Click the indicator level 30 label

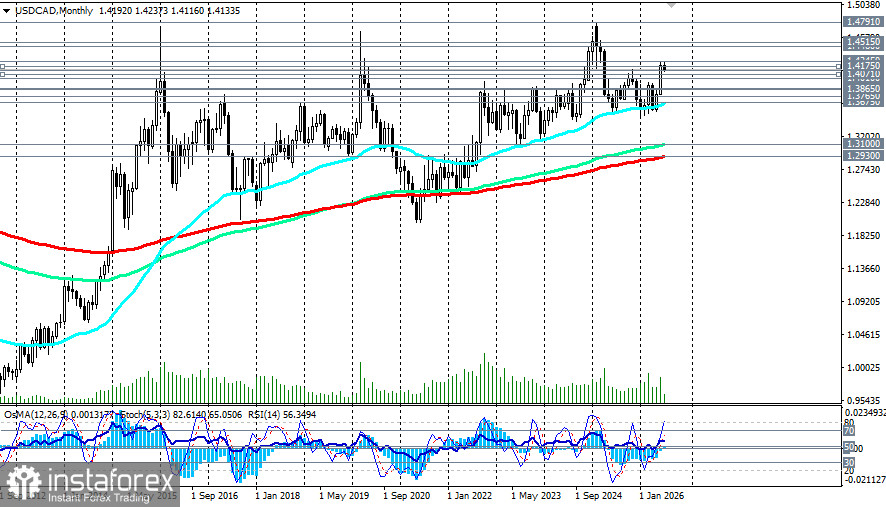(849, 462)
